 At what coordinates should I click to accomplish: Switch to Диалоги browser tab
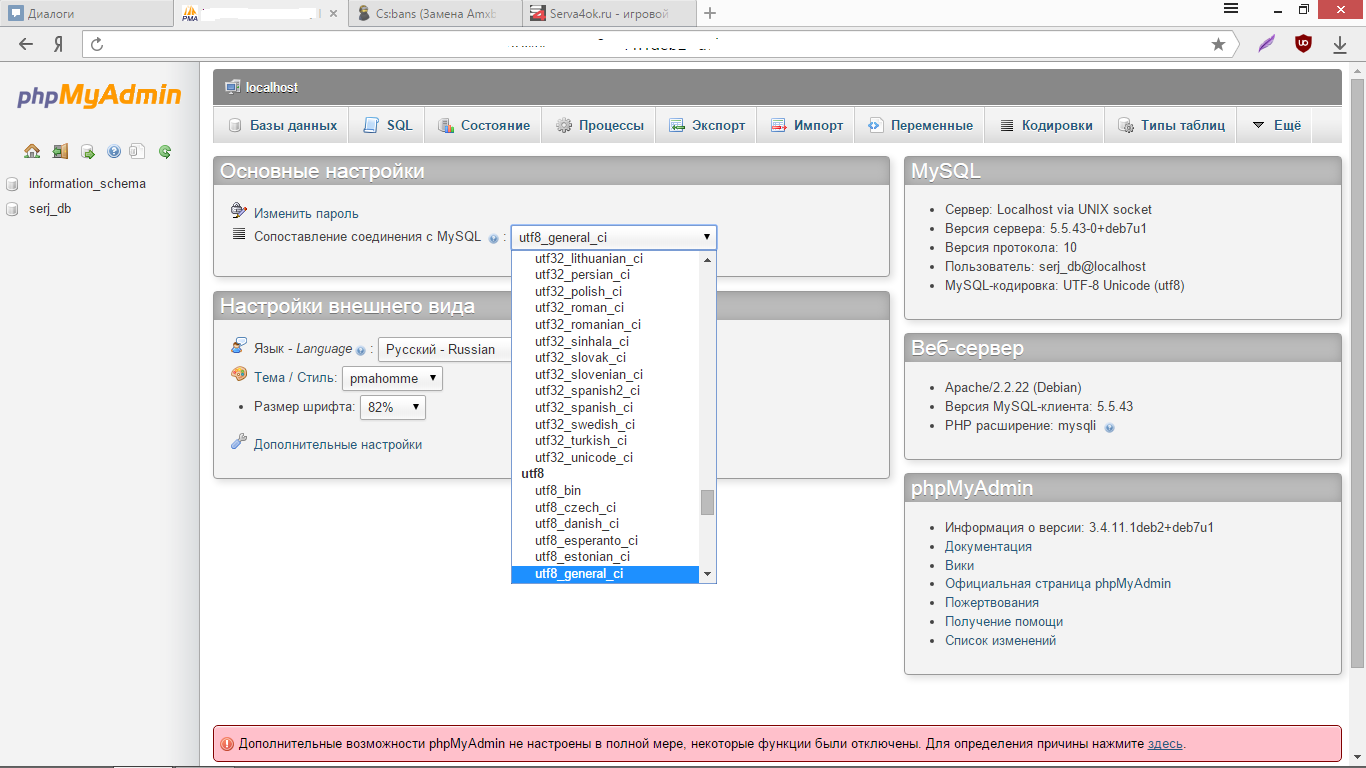coord(86,13)
